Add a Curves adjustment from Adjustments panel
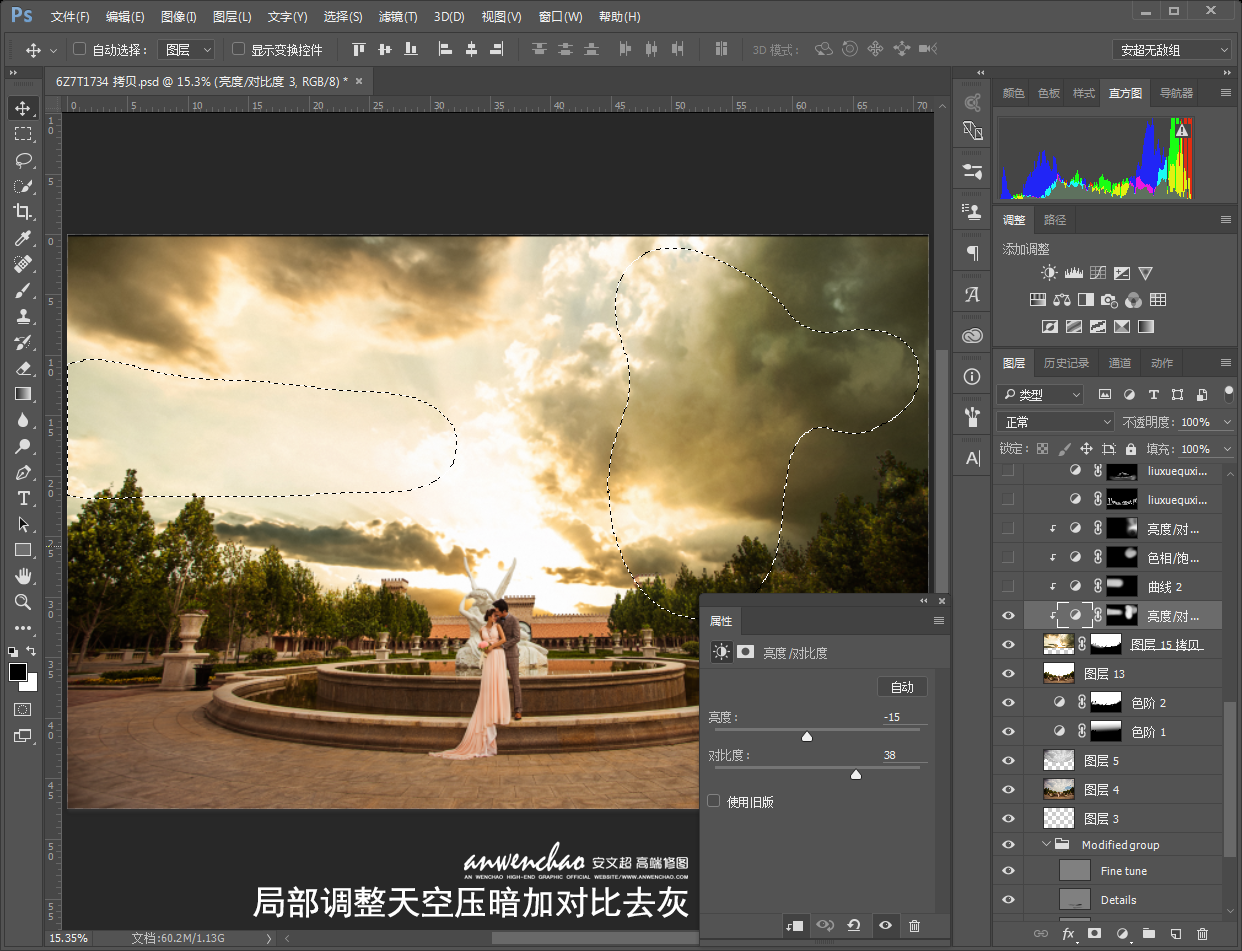1242x951 pixels. pos(1097,273)
